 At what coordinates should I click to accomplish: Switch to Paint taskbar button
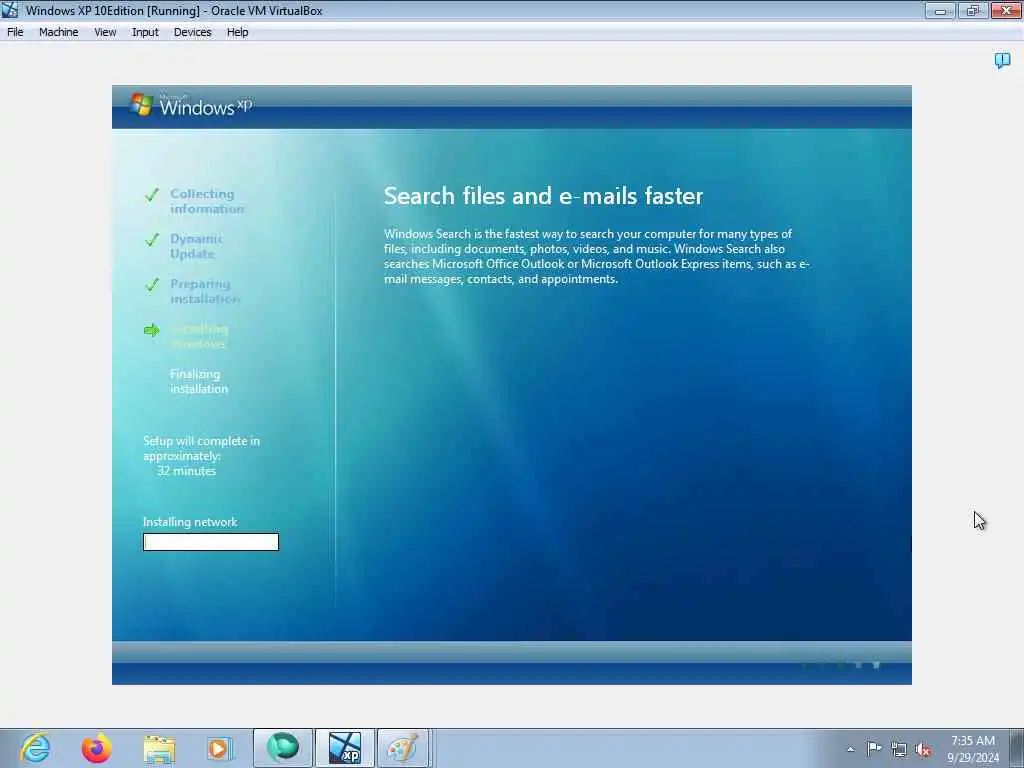(x=403, y=748)
